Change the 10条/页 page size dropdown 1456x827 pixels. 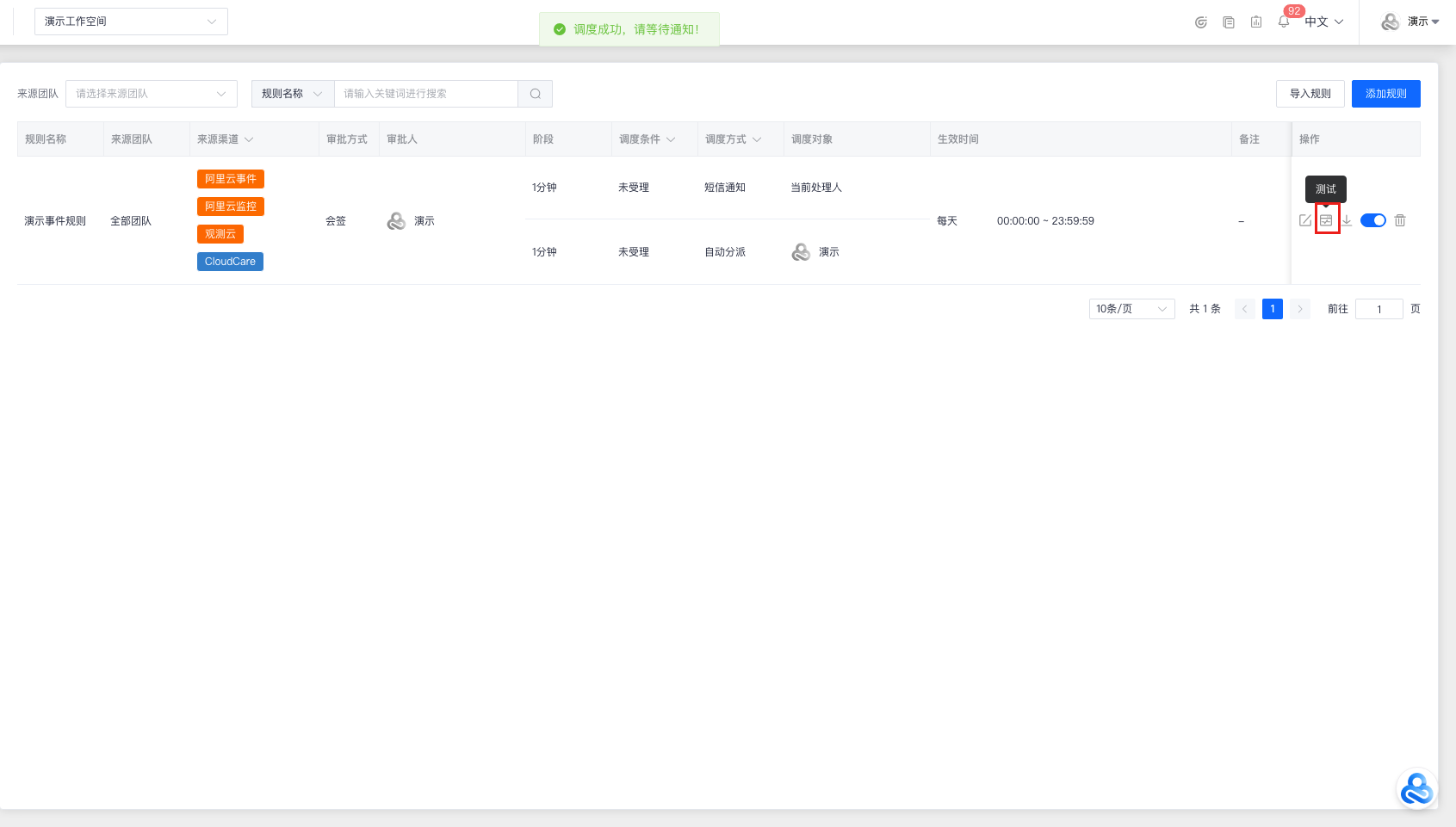coord(1131,309)
